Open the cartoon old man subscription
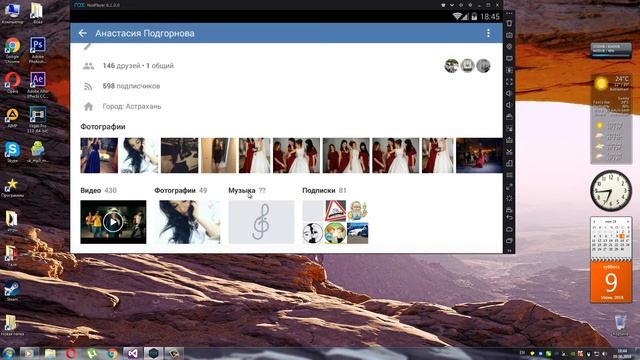Screen dimensions: 640x360 (358, 211)
